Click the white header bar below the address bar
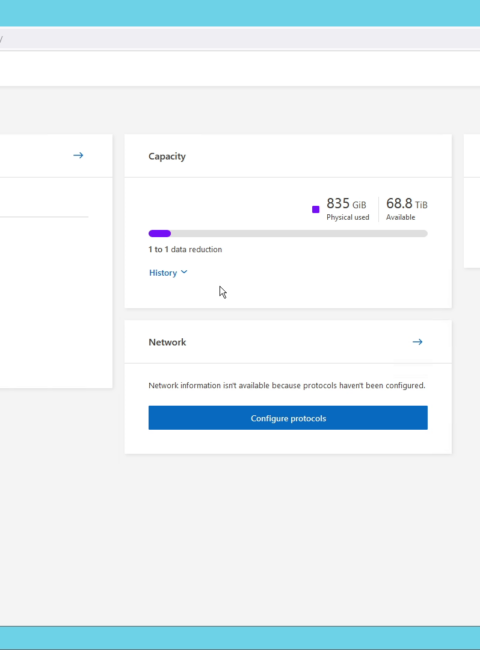 [x=240, y=69]
